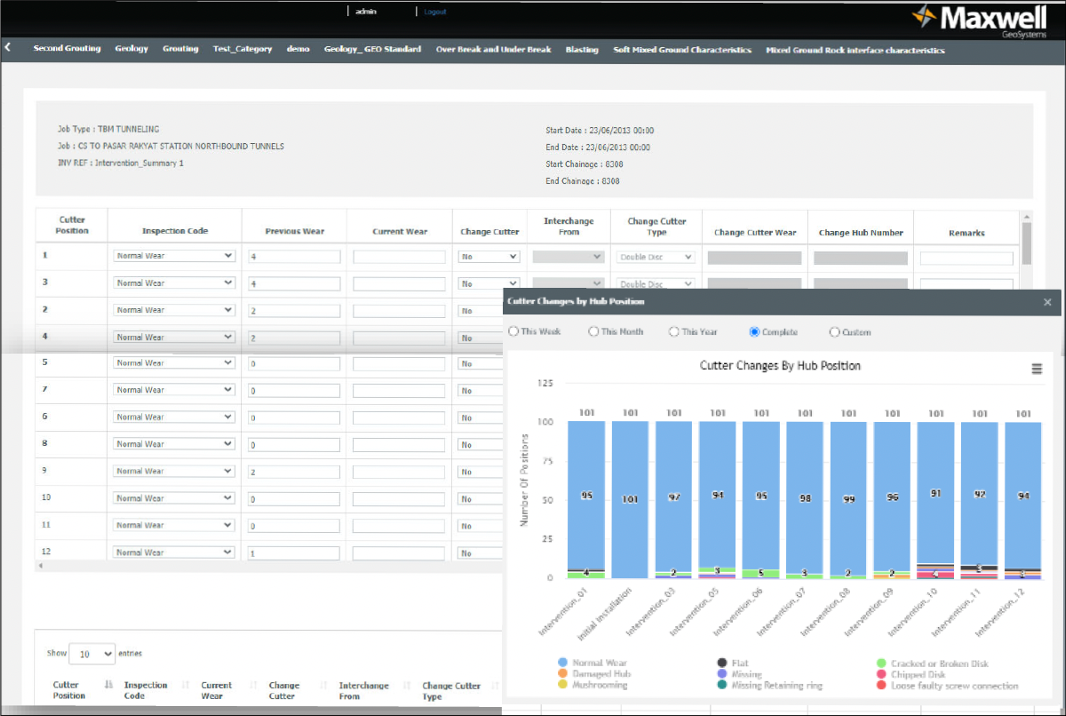
Task: Open the chart hamburger menu icon
Action: coord(1036,369)
